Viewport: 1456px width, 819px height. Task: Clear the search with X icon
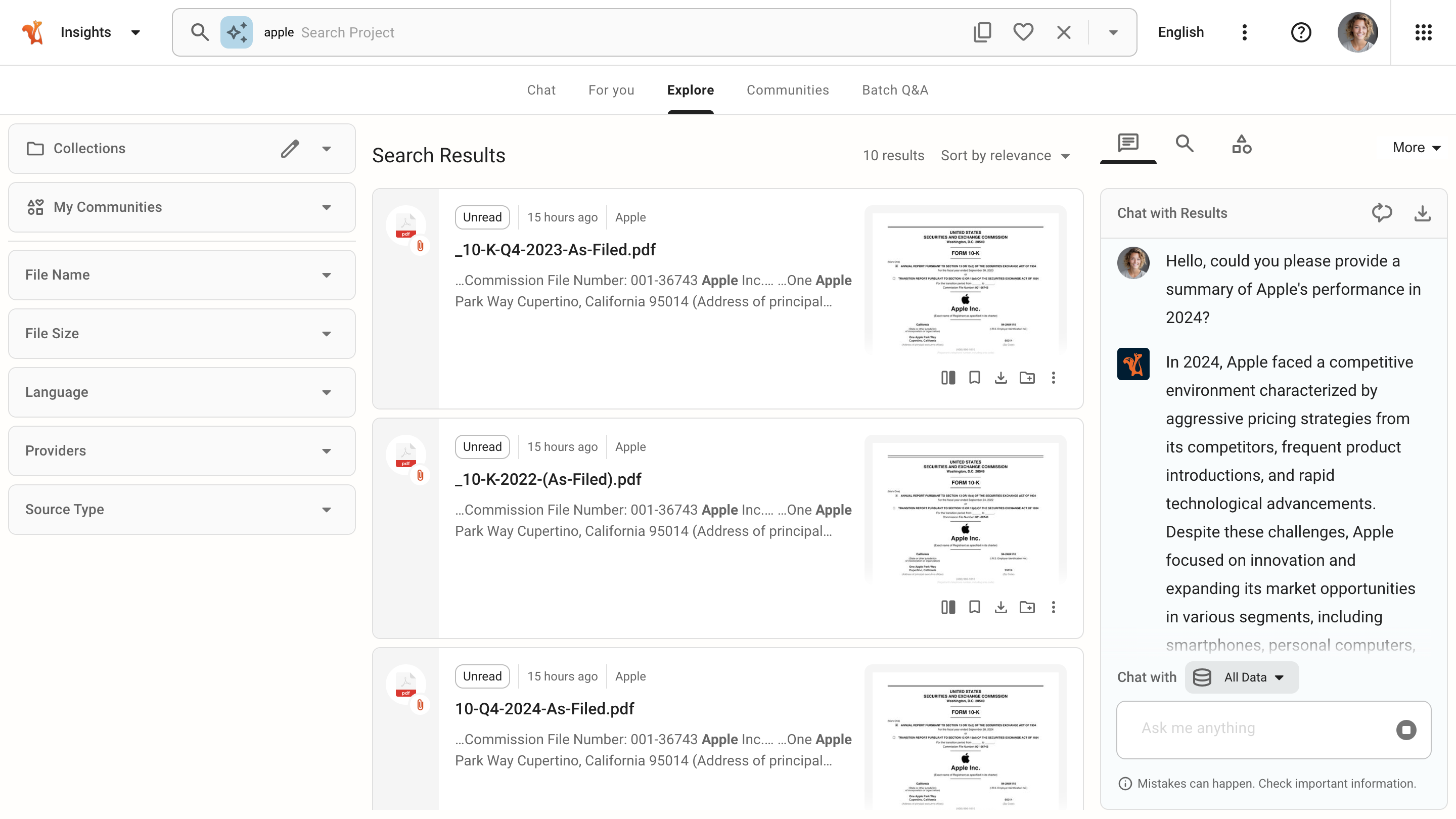tap(1064, 32)
